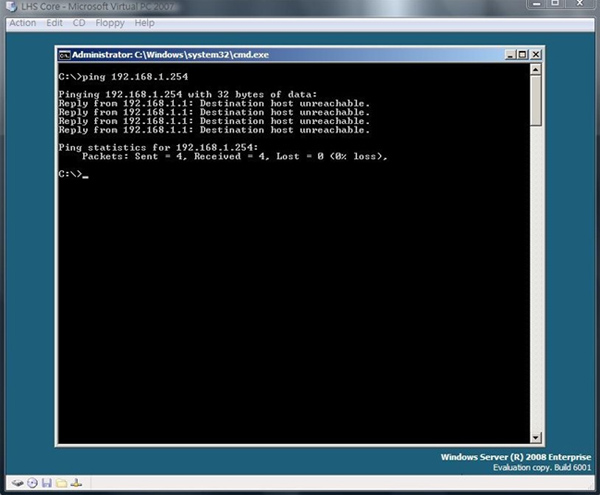
Task: Click the console vertical scrollbar thumb
Action: [x=535, y=100]
